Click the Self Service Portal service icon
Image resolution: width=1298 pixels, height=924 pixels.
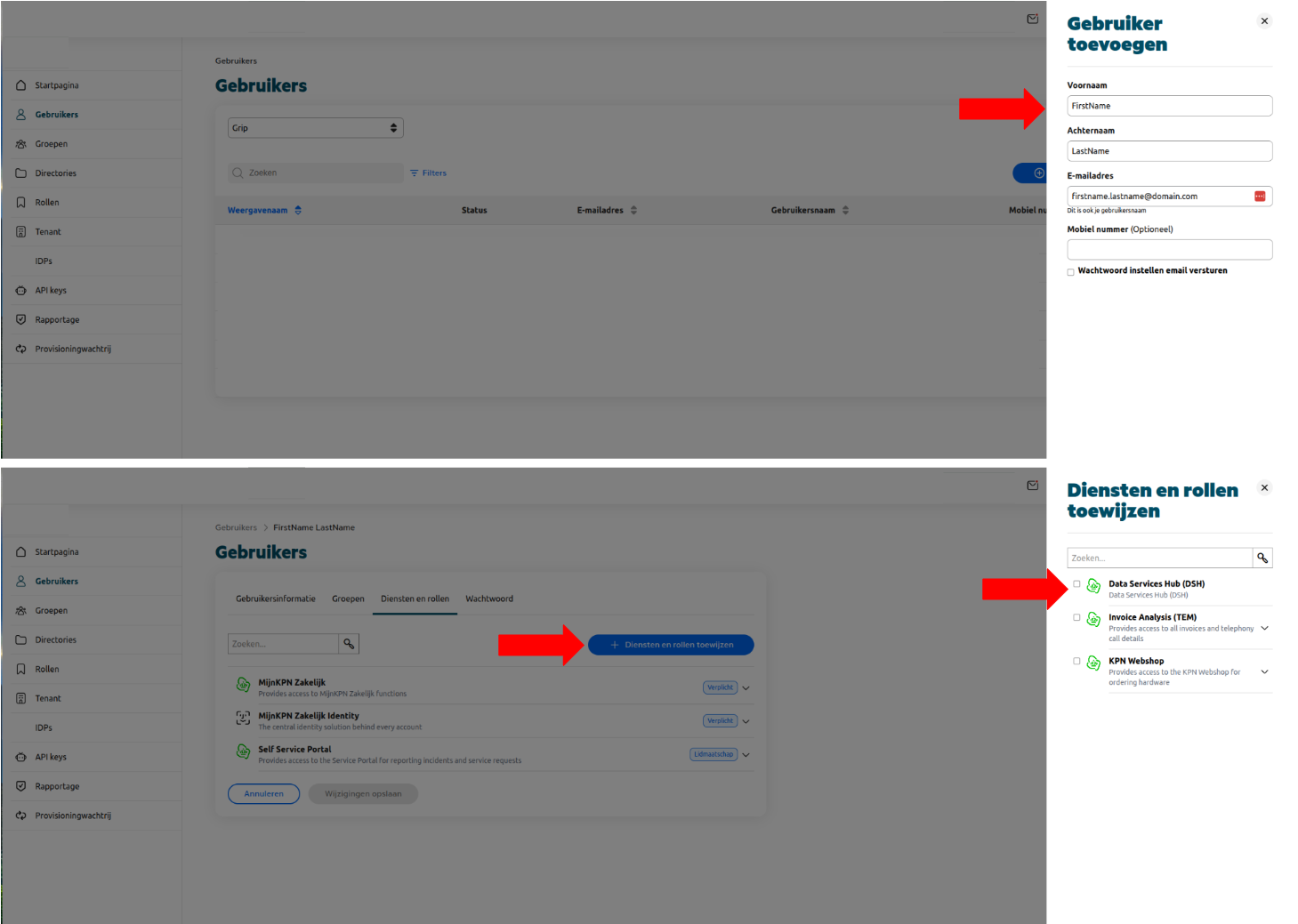point(243,751)
